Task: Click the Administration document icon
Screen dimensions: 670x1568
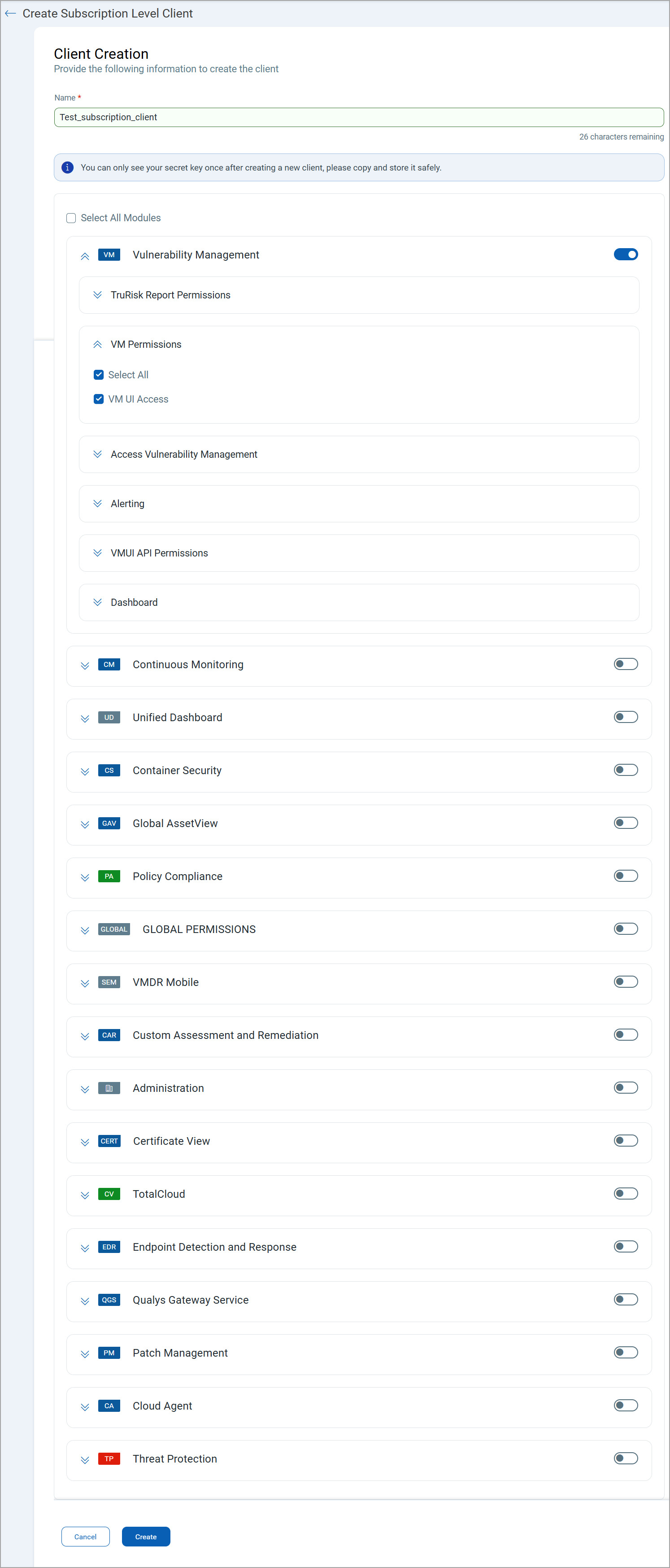Action: [109, 1088]
